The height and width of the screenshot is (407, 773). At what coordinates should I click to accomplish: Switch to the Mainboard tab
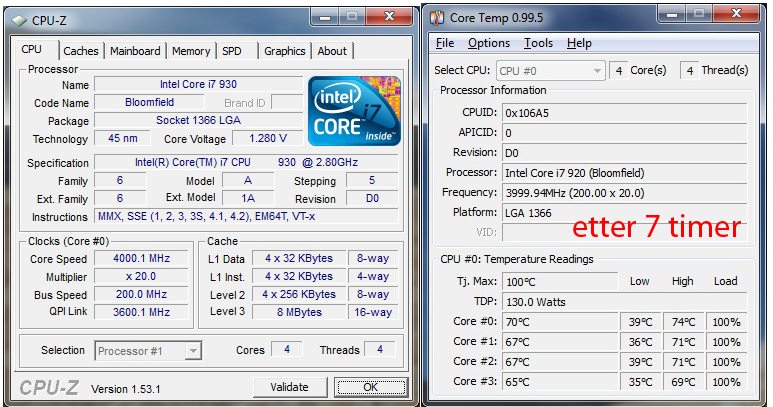tap(135, 51)
